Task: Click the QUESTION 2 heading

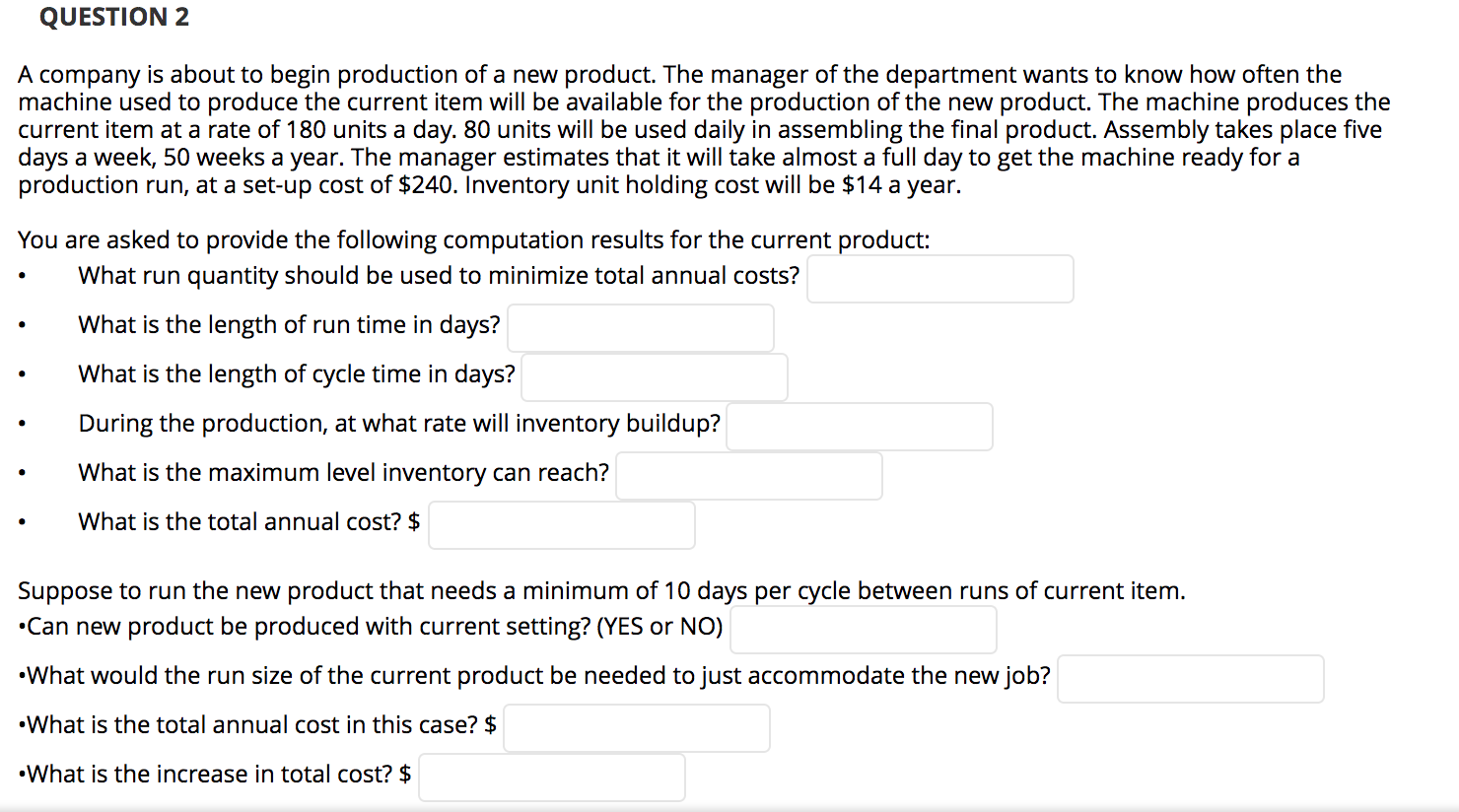Action: click(114, 17)
